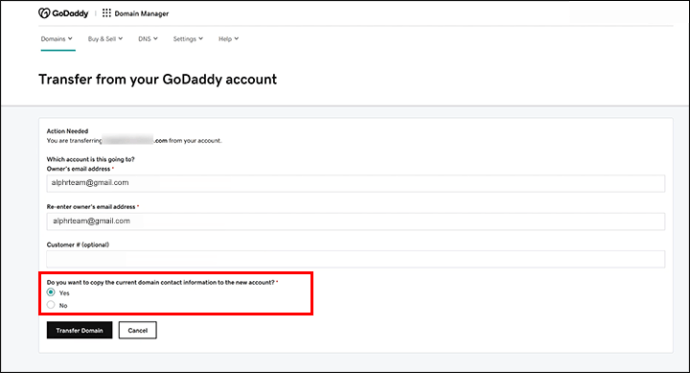The height and width of the screenshot is (373, 690).
Task: Select No for copying contact information
Action: tap(51, 305)
